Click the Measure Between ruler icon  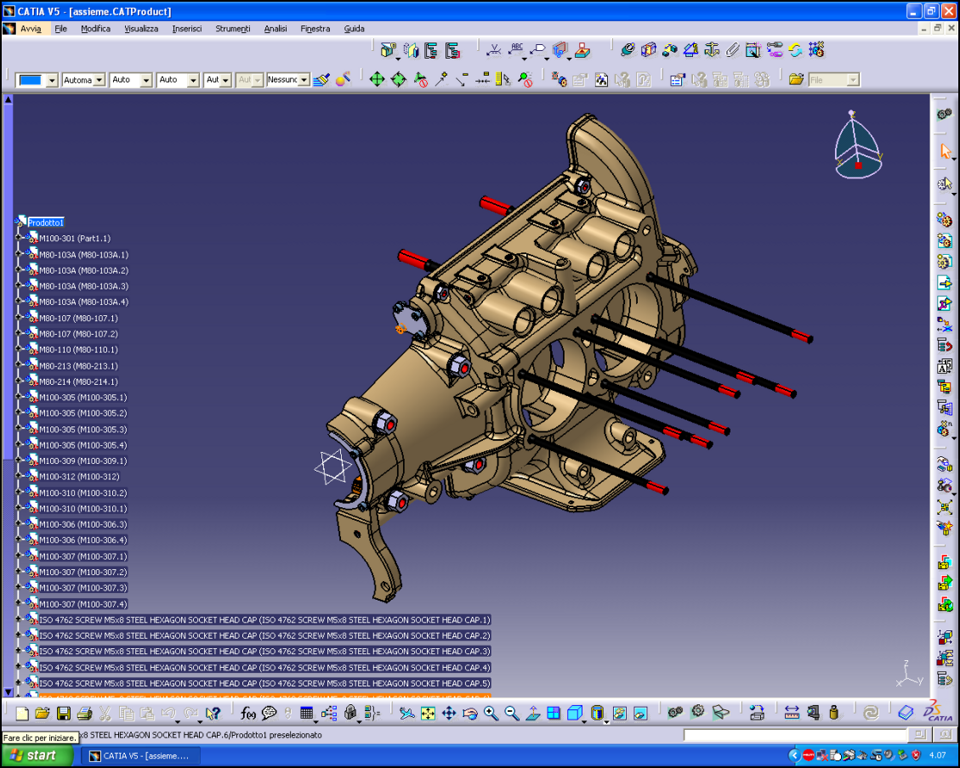coord(792,713)
